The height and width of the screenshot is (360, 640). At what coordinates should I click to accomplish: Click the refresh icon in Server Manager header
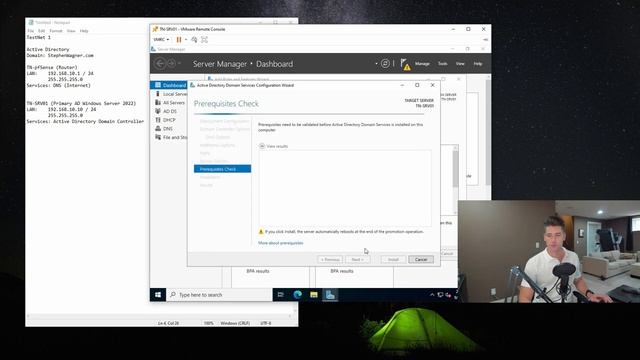[x=385, y=63]
